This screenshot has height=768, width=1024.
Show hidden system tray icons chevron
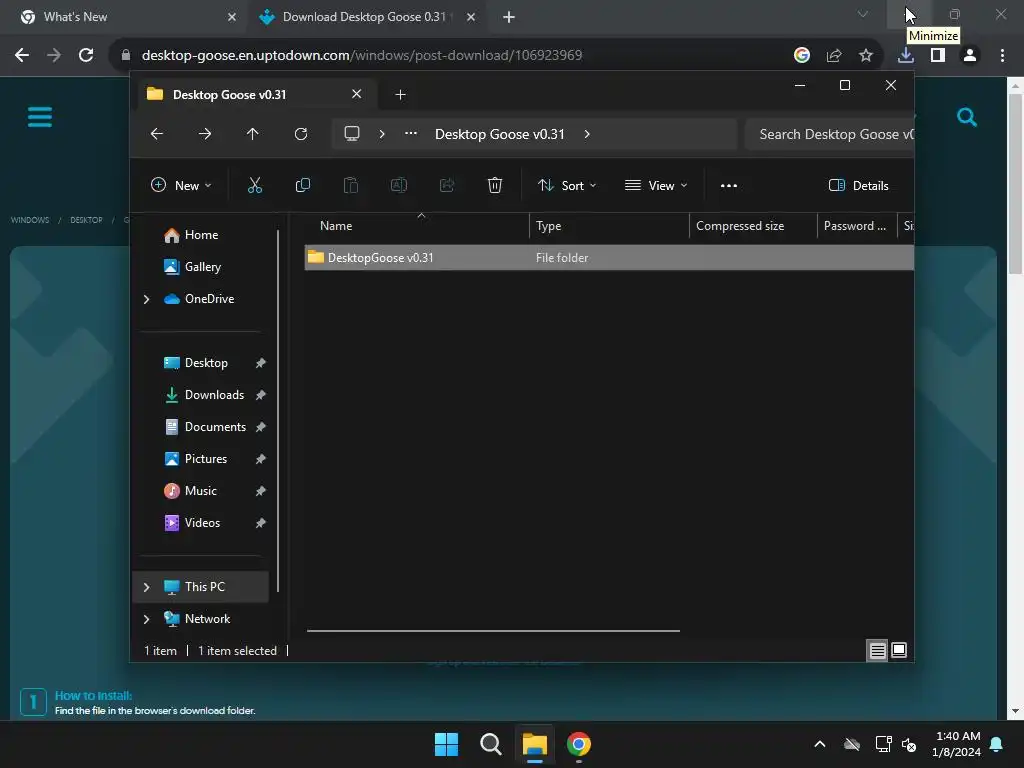tap(820, 744)
